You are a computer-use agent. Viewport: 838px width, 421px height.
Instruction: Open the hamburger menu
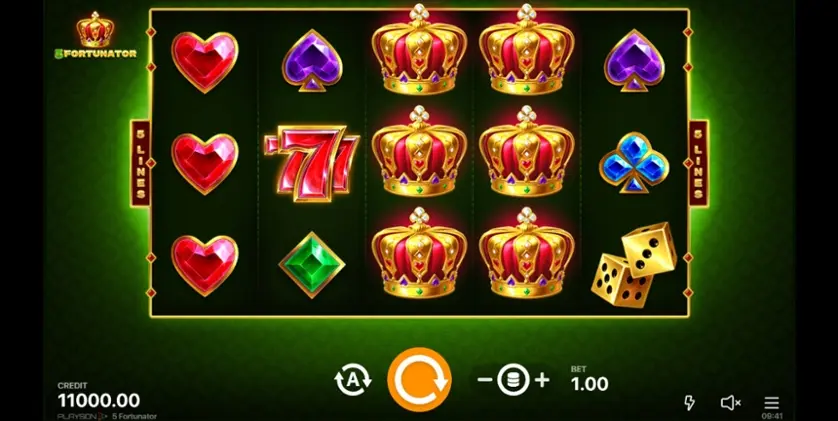[x=771, y=403]
